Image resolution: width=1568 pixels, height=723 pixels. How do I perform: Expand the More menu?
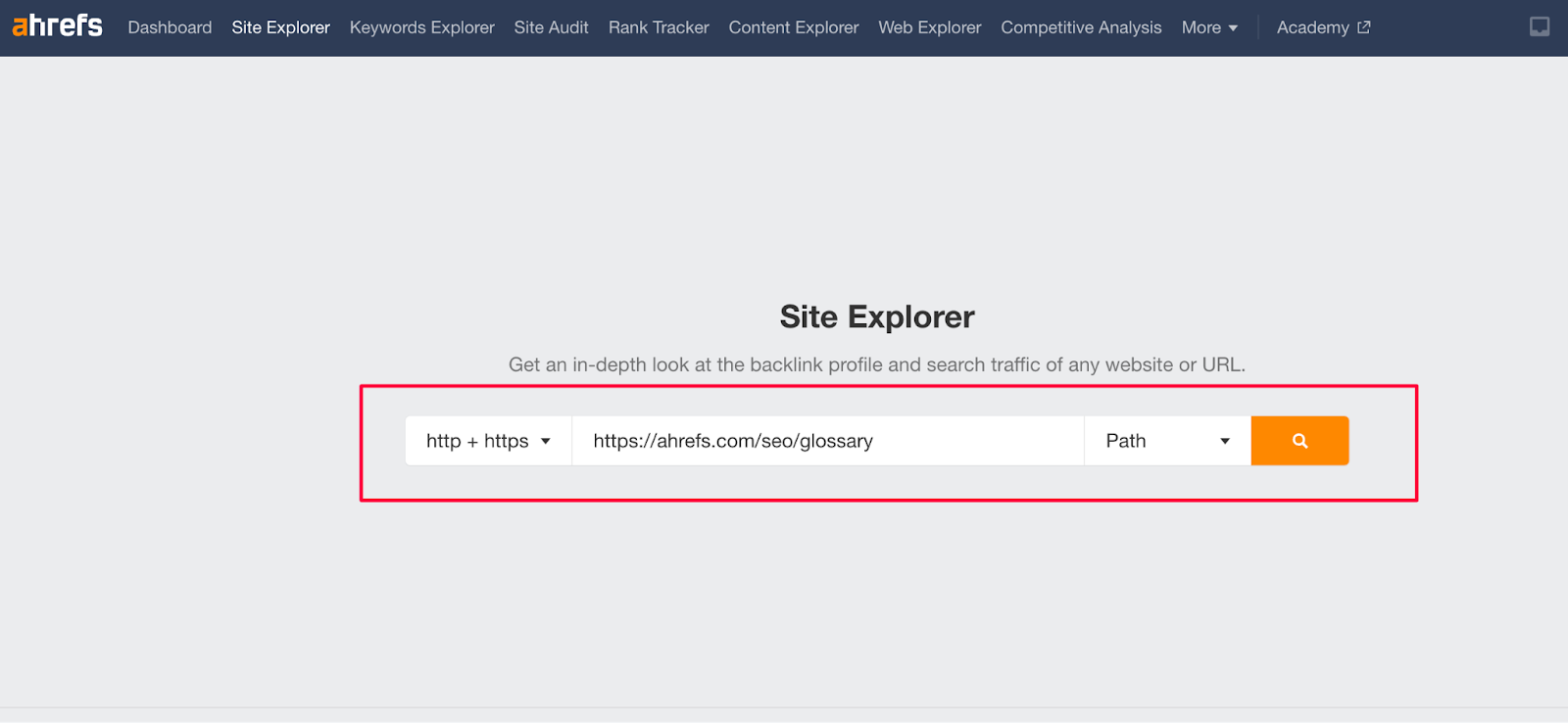[1209, 27]
